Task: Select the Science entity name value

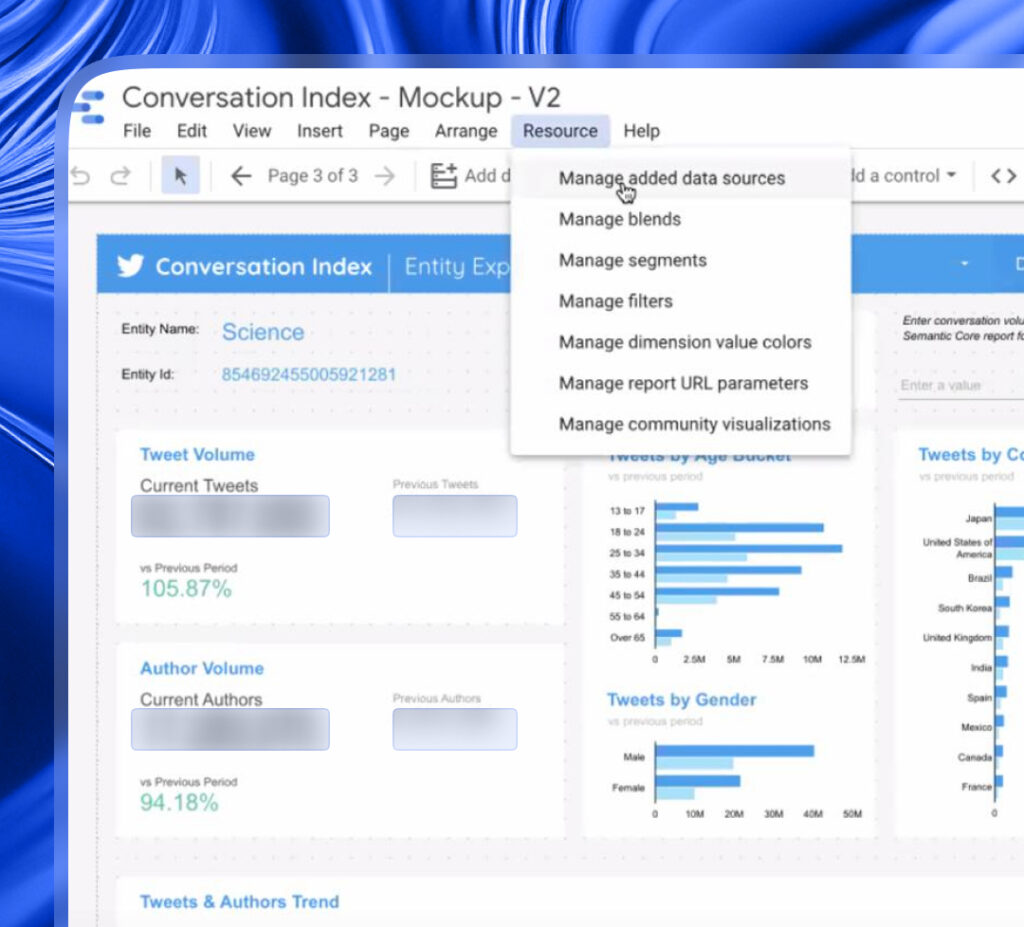Action: (x=263, y=332)
